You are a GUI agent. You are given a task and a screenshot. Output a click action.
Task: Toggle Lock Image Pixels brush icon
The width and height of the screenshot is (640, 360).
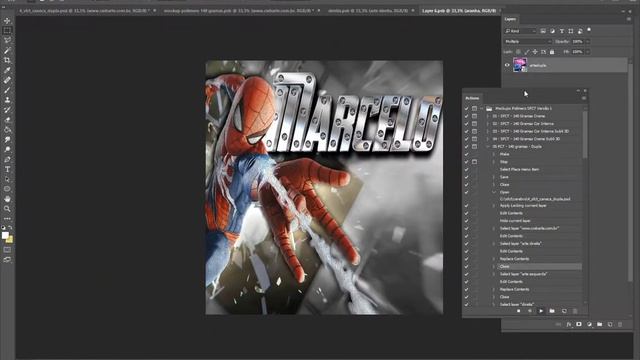(x=527, y=52)
